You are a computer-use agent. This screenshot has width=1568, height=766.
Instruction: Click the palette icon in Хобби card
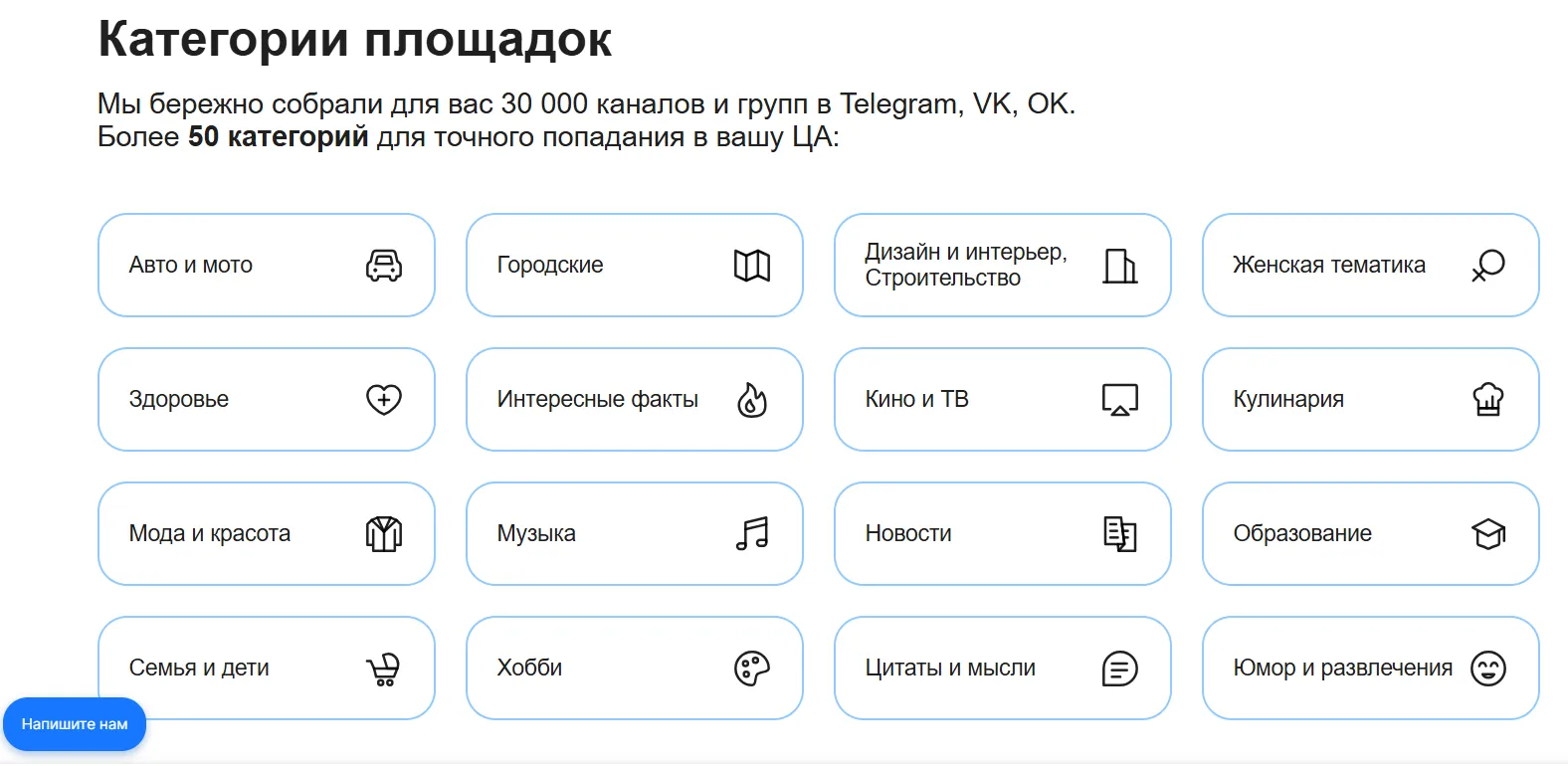click(x=752, y=669)
